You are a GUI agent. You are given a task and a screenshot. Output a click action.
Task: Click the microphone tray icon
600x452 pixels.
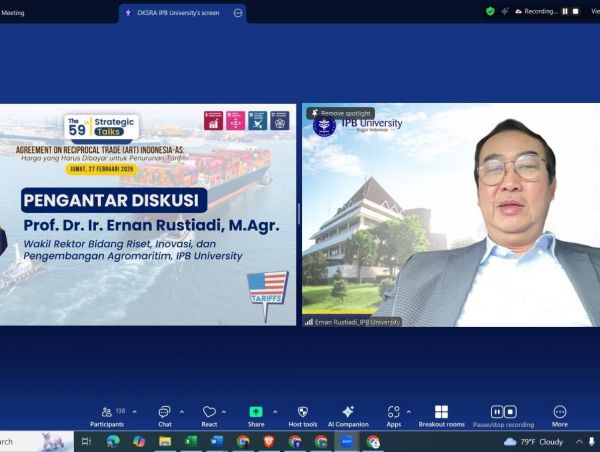[x=592, y=442]
